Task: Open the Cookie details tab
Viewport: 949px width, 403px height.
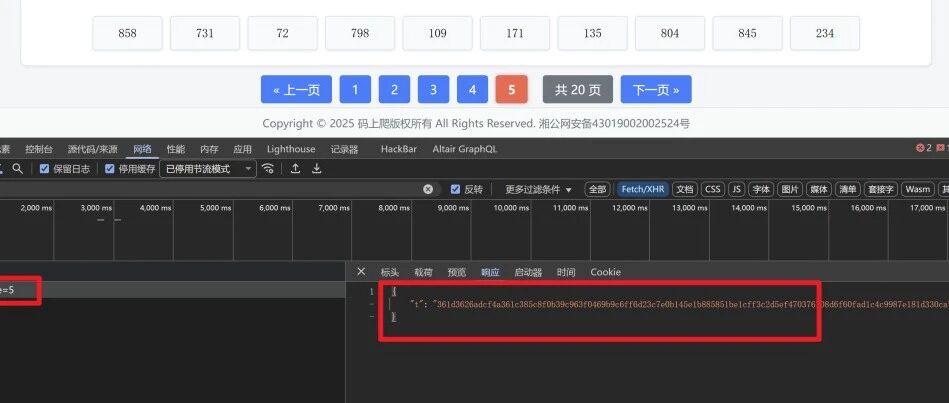Action: (606, 272)
